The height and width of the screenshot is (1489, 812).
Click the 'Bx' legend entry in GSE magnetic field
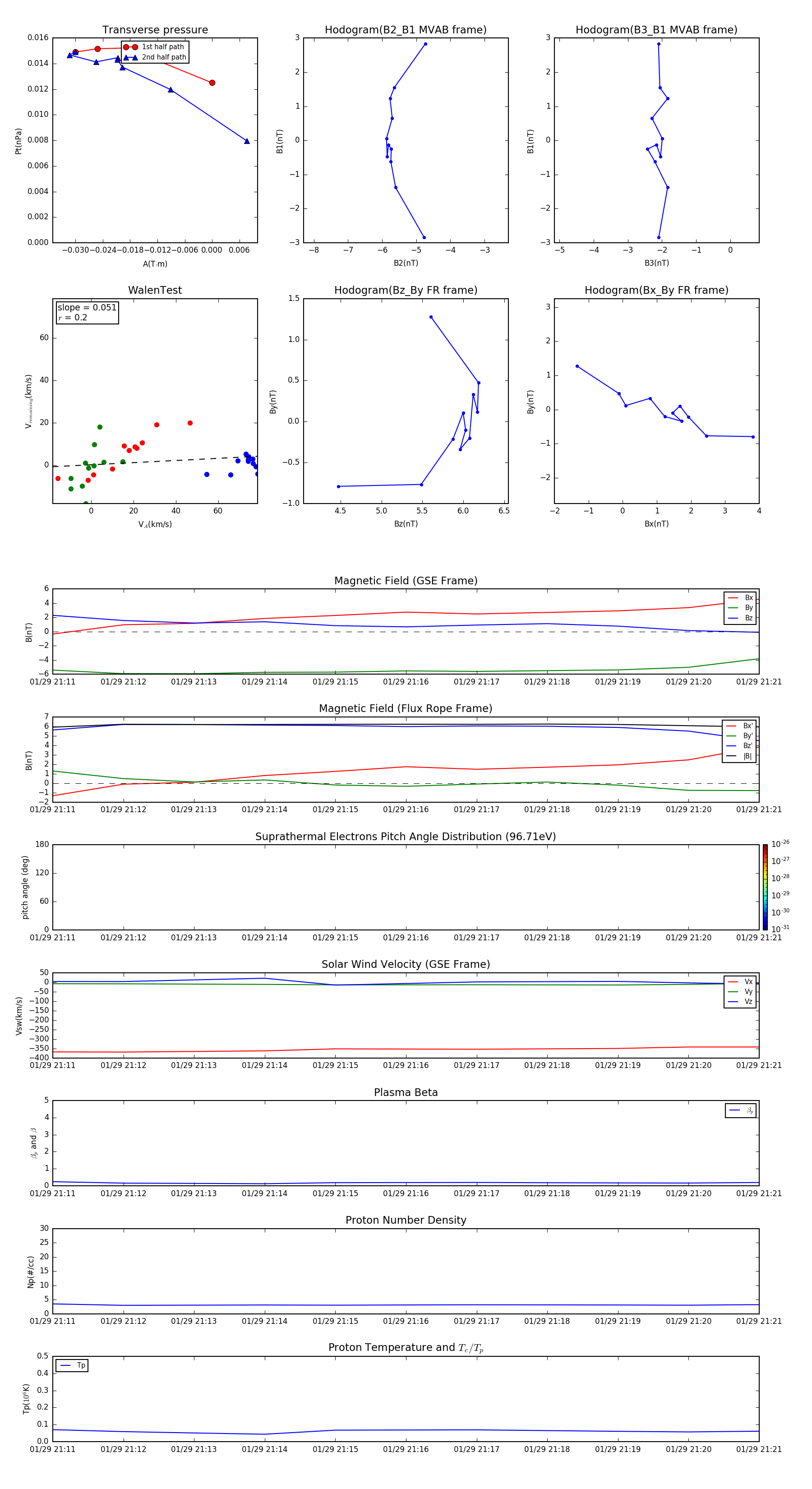[x=740, y=598]
